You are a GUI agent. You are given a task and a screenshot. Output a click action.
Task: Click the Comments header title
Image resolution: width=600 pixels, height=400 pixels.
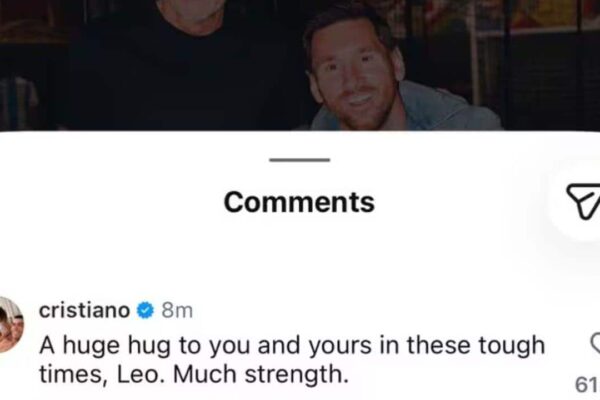coord(299,202)
